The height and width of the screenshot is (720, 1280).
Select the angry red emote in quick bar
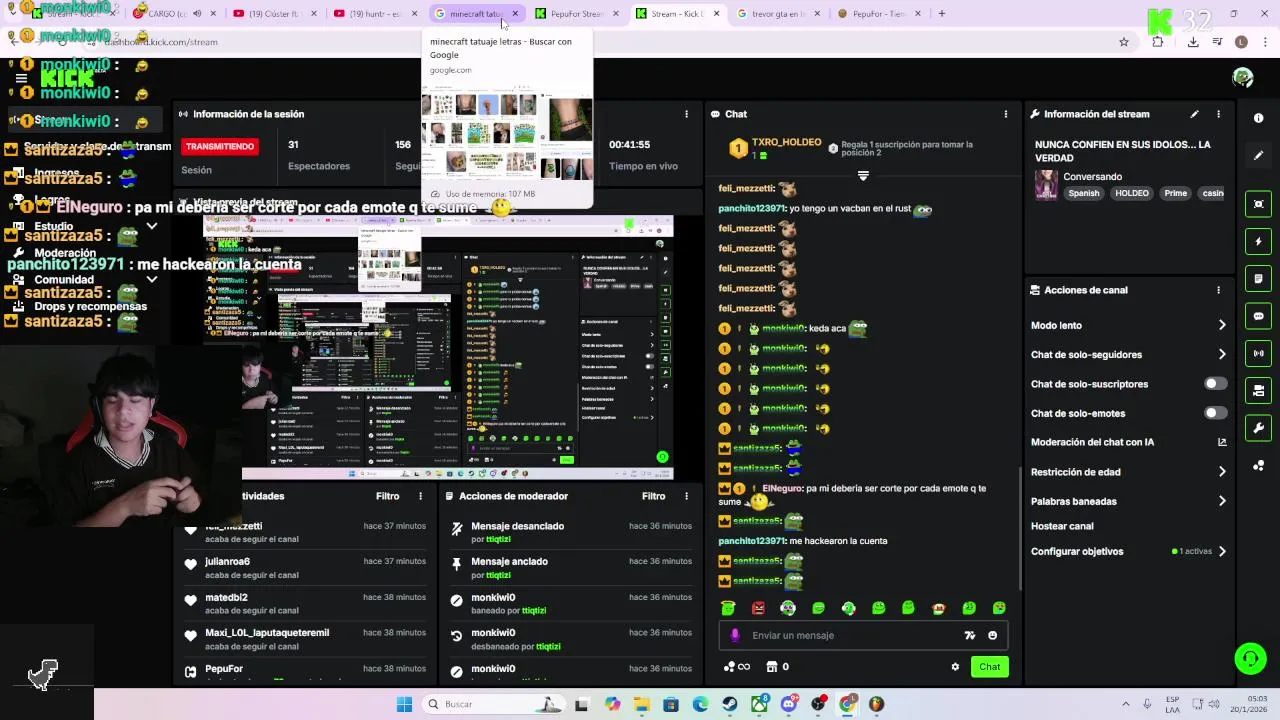click(758, 608)
